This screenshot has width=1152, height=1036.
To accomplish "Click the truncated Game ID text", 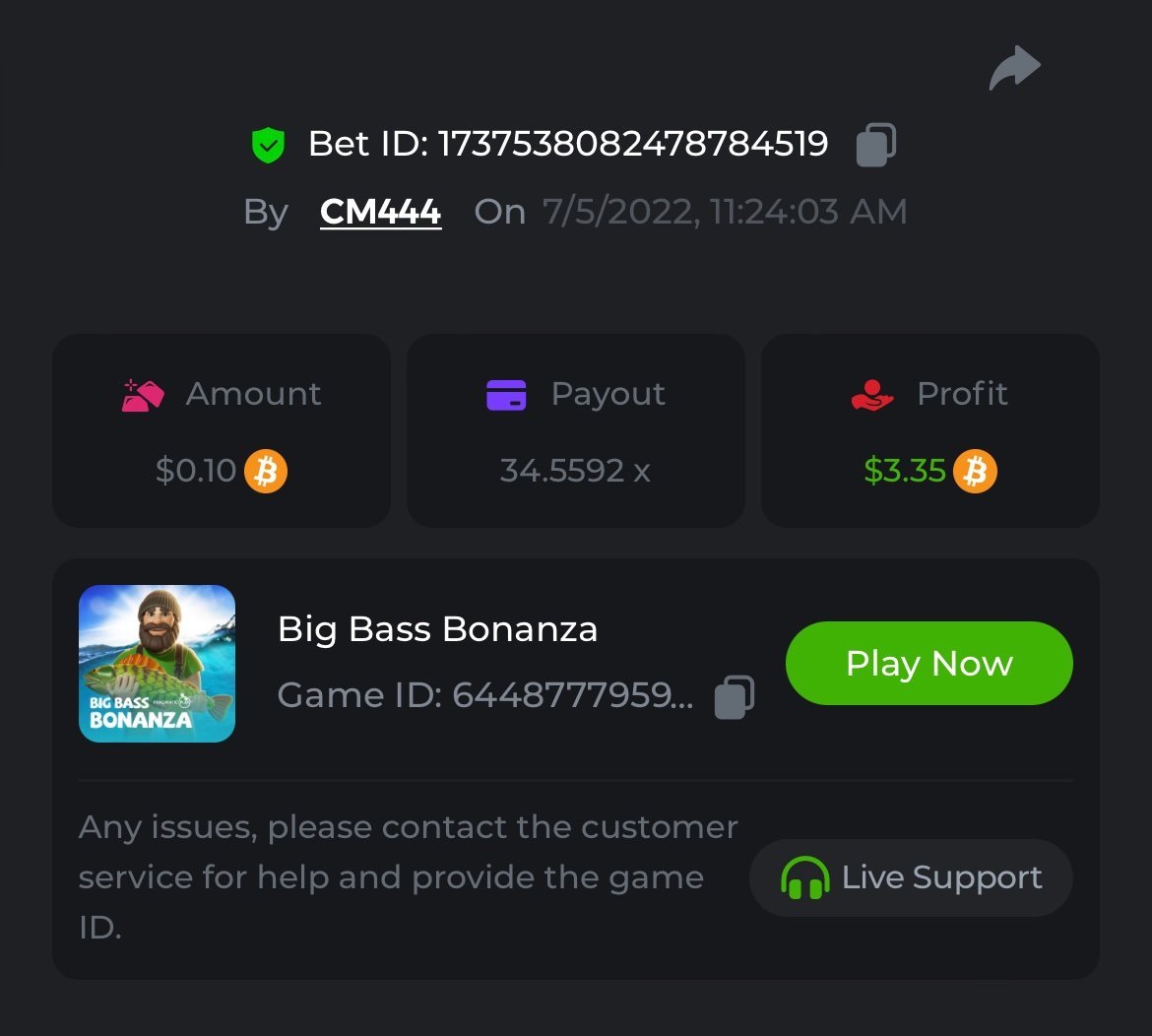I will tap(485, 696).
